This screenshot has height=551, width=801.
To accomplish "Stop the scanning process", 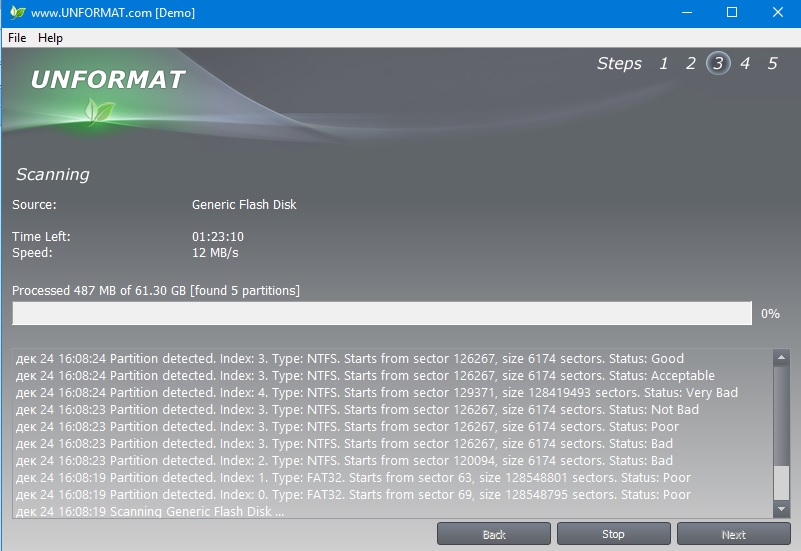I will [x=613, y=534].
